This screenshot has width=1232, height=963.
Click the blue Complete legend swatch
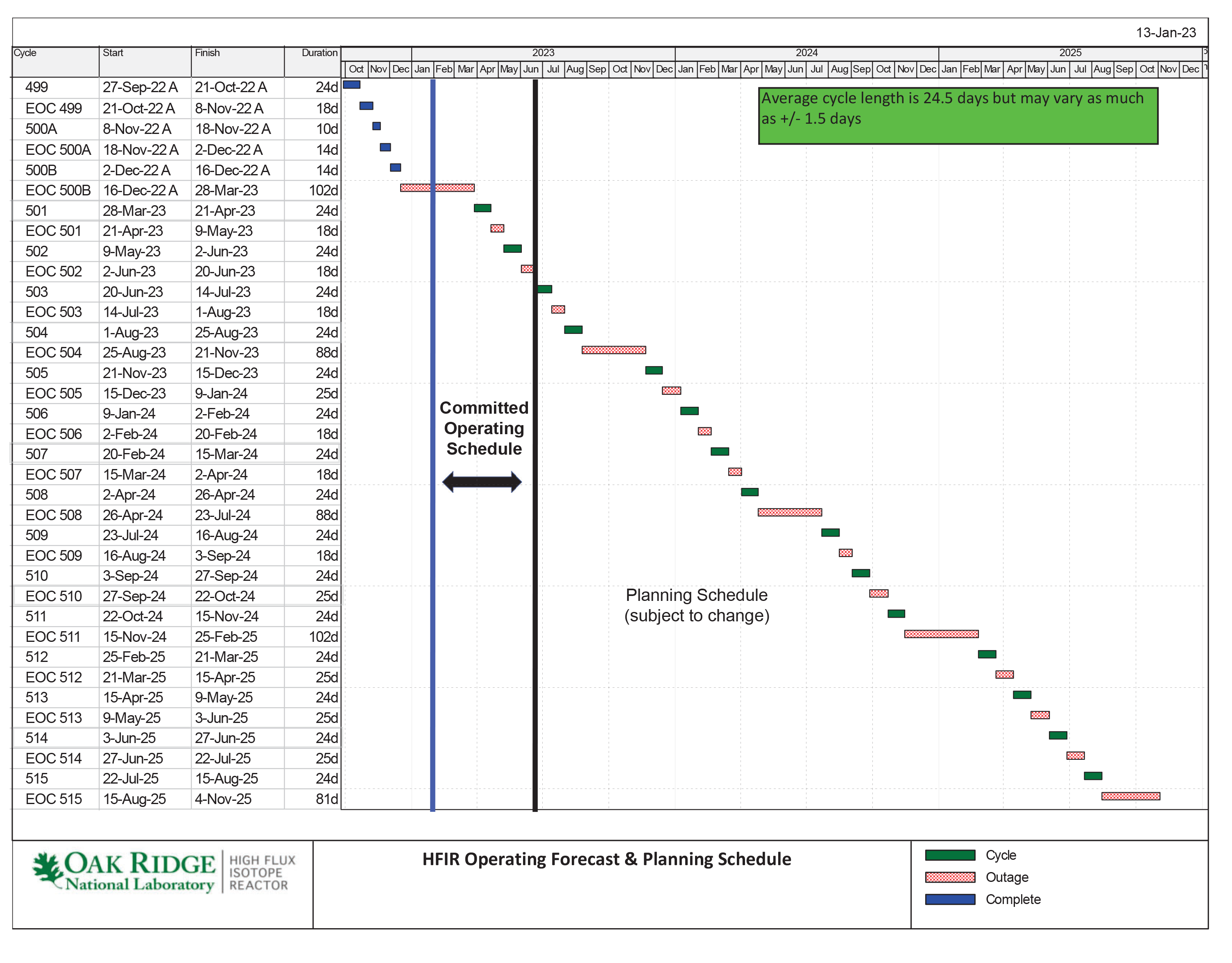(x=950, y=899)
